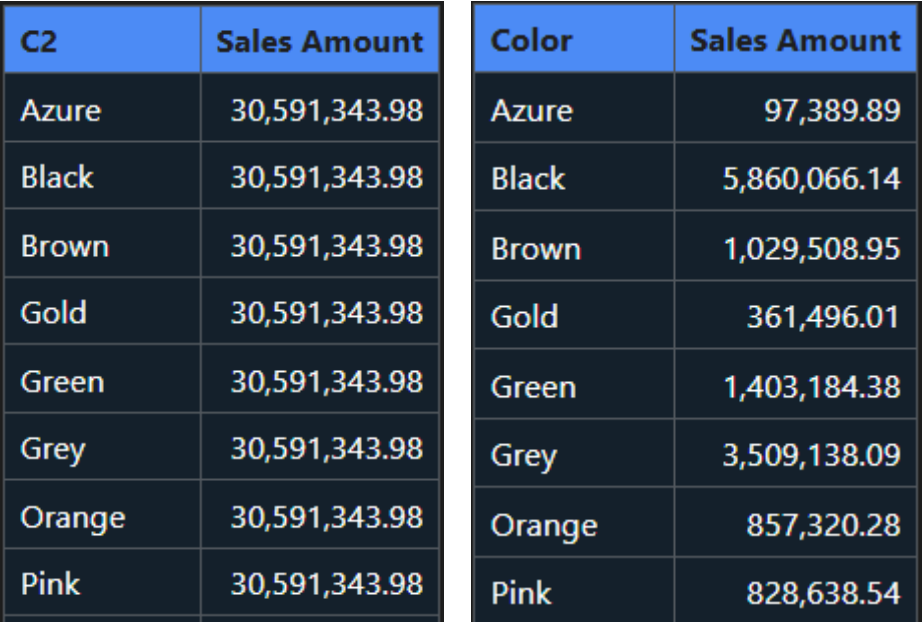Select the 828,638.54 Pink sales amount
This screenshot has height=622, width=922.
coord(823,593)
